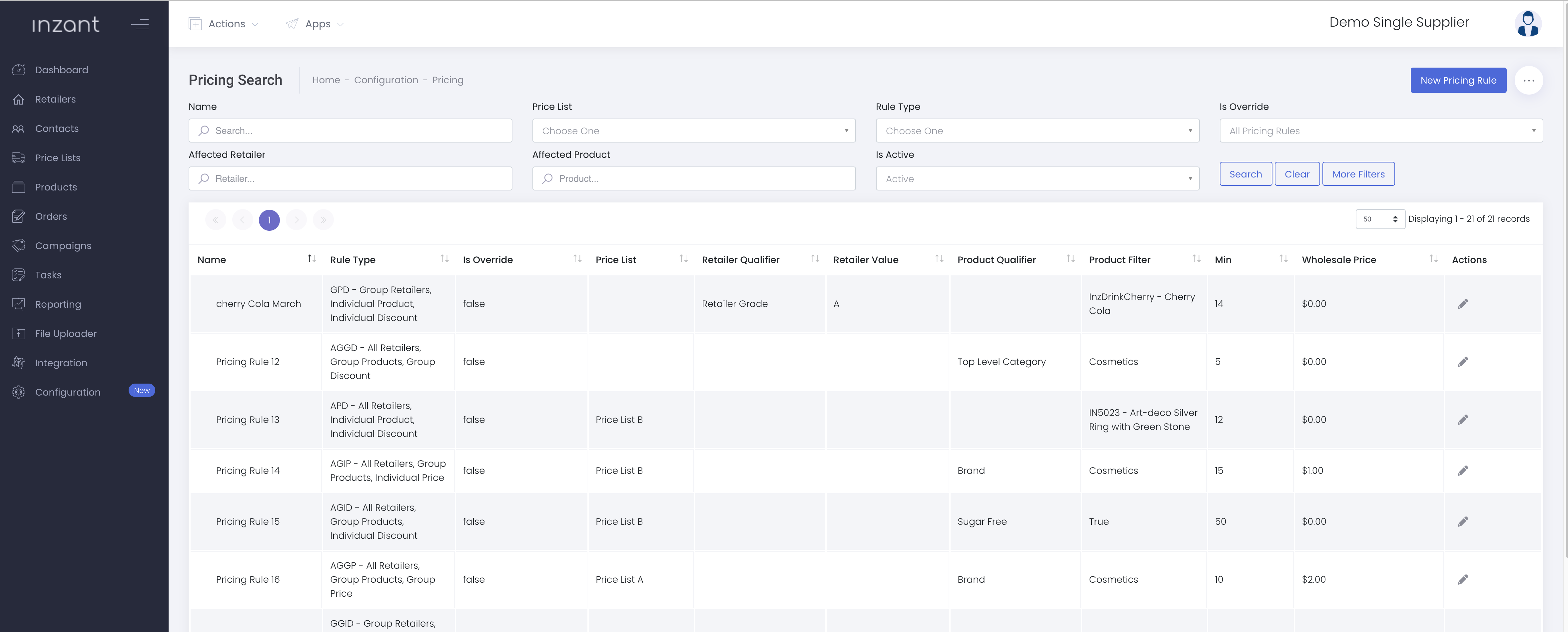Edit Pricing Rule 15 with the pencil icon

[1463, 521]
